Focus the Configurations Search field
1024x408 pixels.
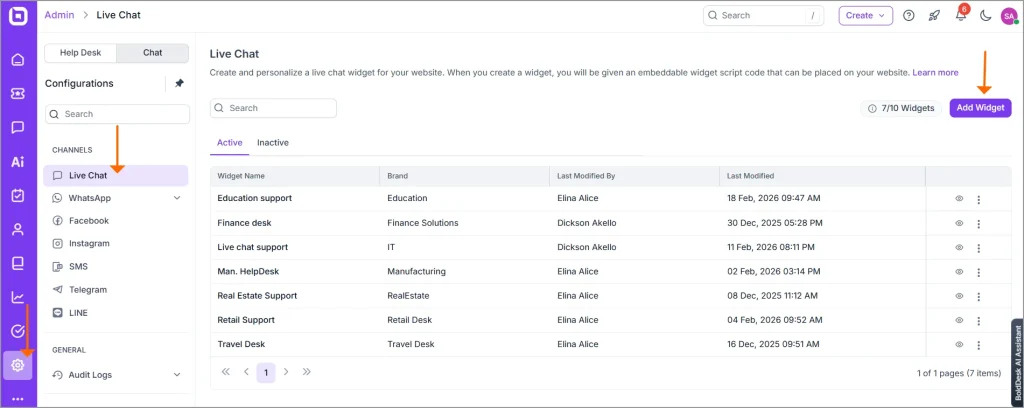(118, 114)
